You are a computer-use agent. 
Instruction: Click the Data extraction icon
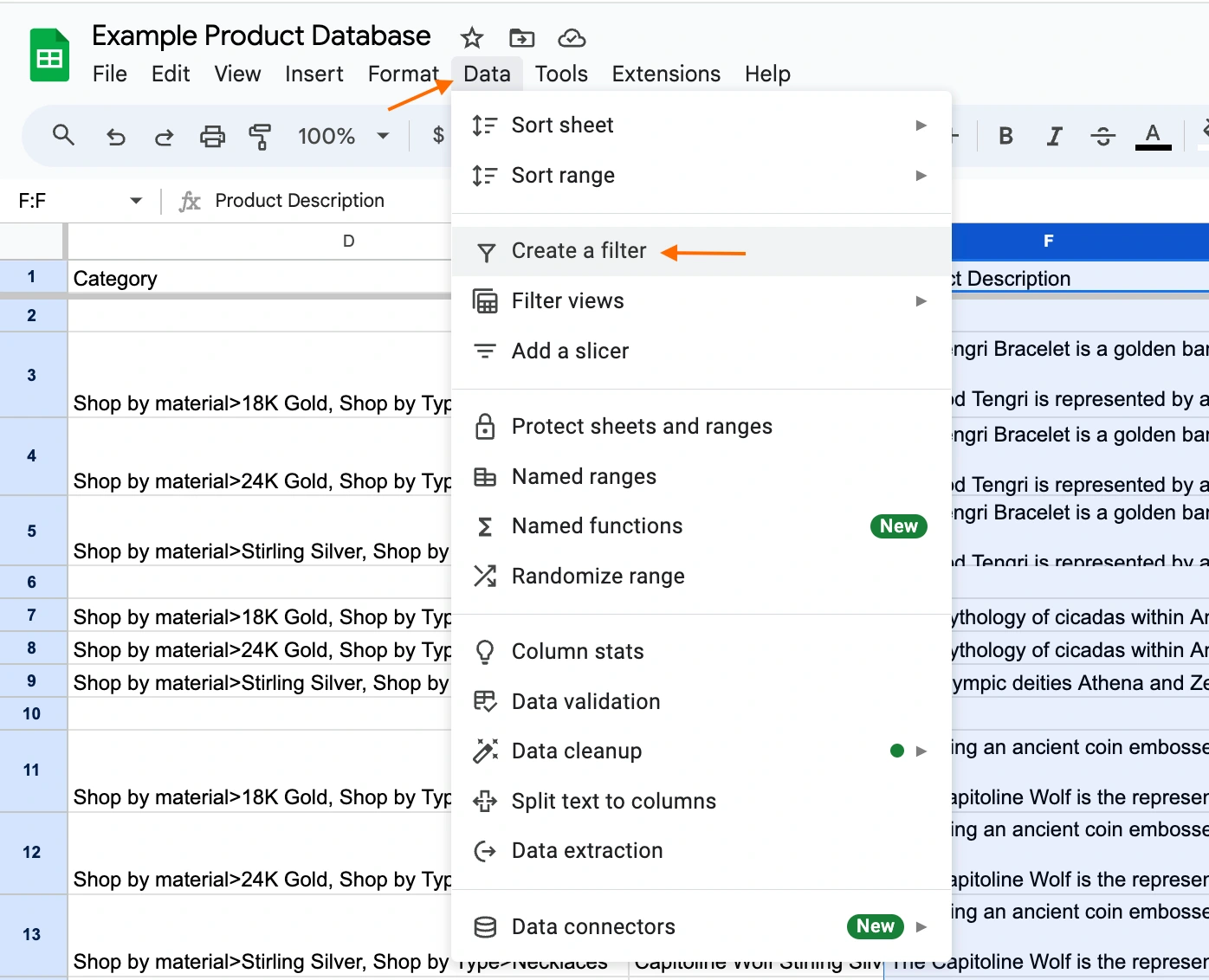(x=485, y=851)
